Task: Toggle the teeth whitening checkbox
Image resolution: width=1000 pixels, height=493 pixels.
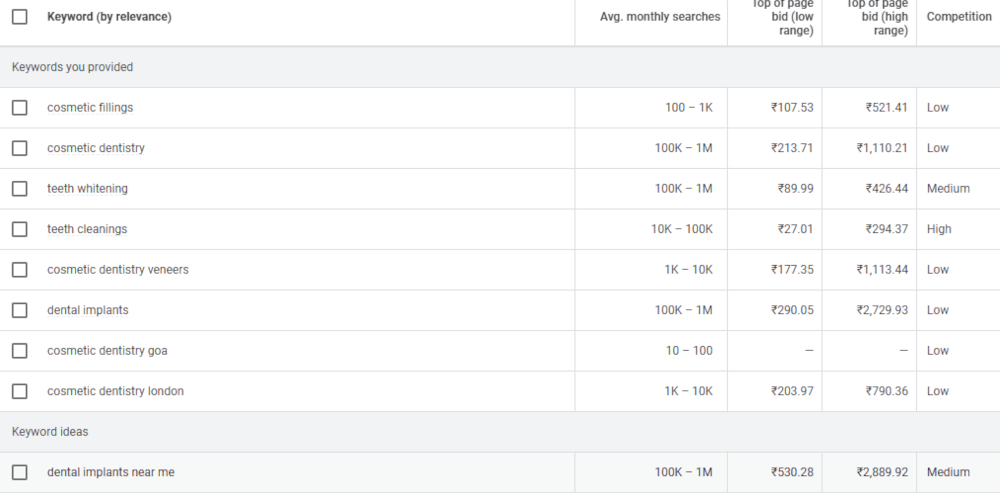Action: coord(19,189)
